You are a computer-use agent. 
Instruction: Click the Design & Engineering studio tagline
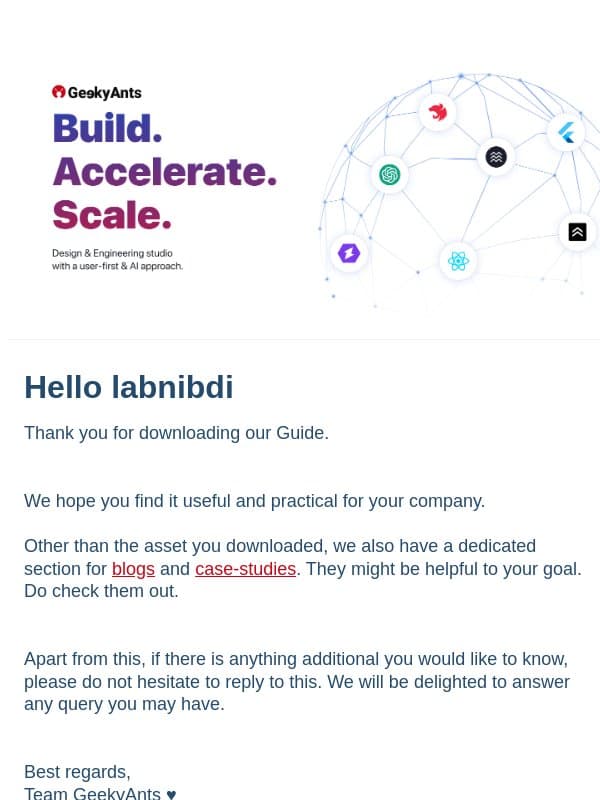(x=117, y=259)
